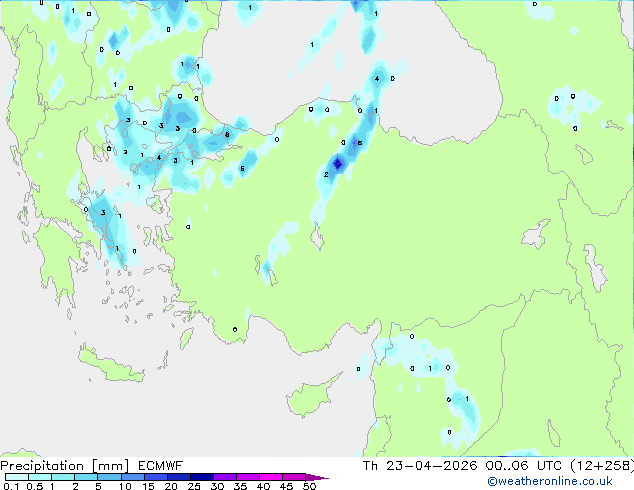The image size is (634, 490).
Task: Pick the 10–15 mm legend color swatch
Action: tap(132, 477)
